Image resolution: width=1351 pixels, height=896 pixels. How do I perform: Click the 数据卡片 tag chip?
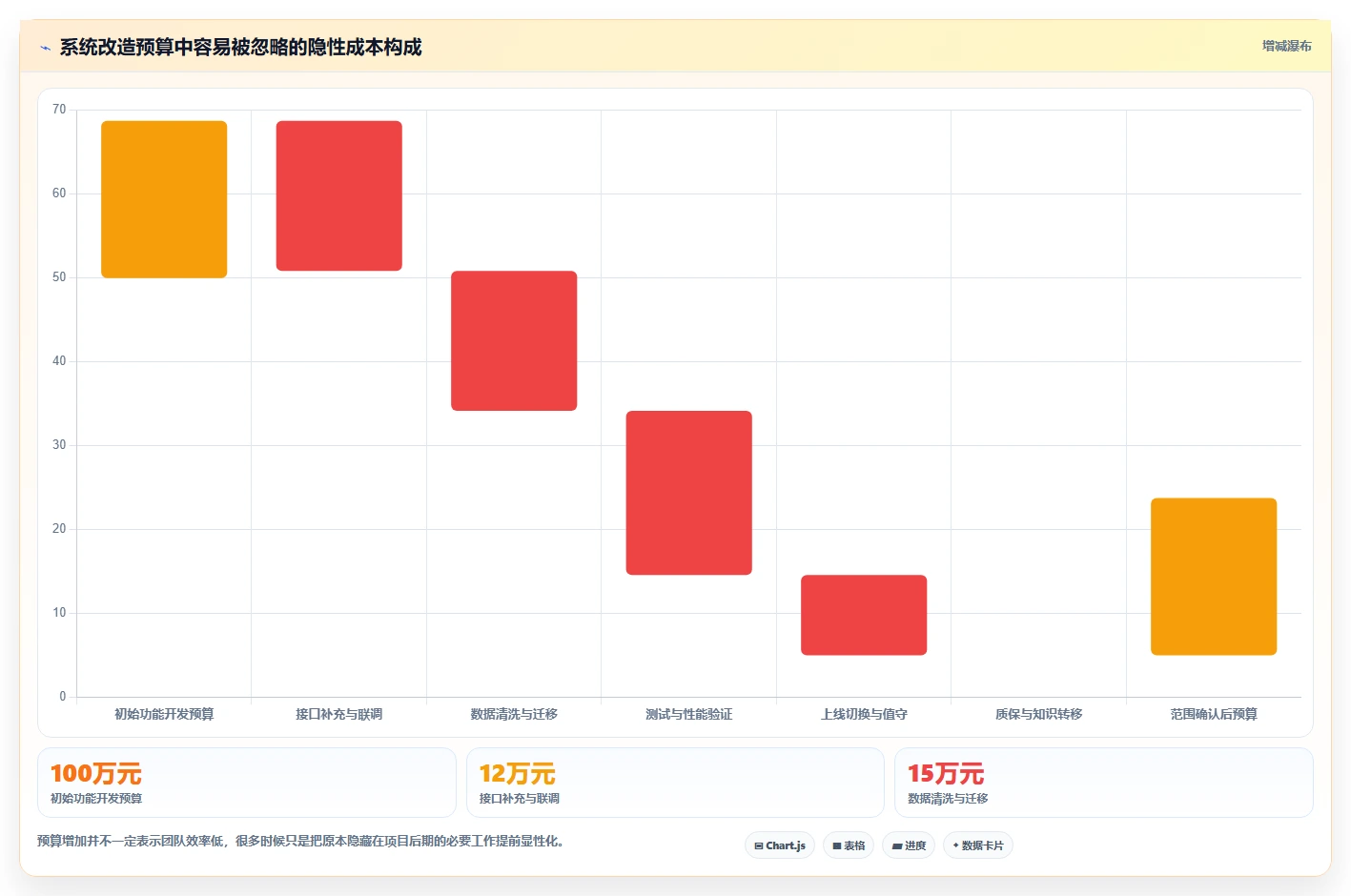click(x=978, y=845)
